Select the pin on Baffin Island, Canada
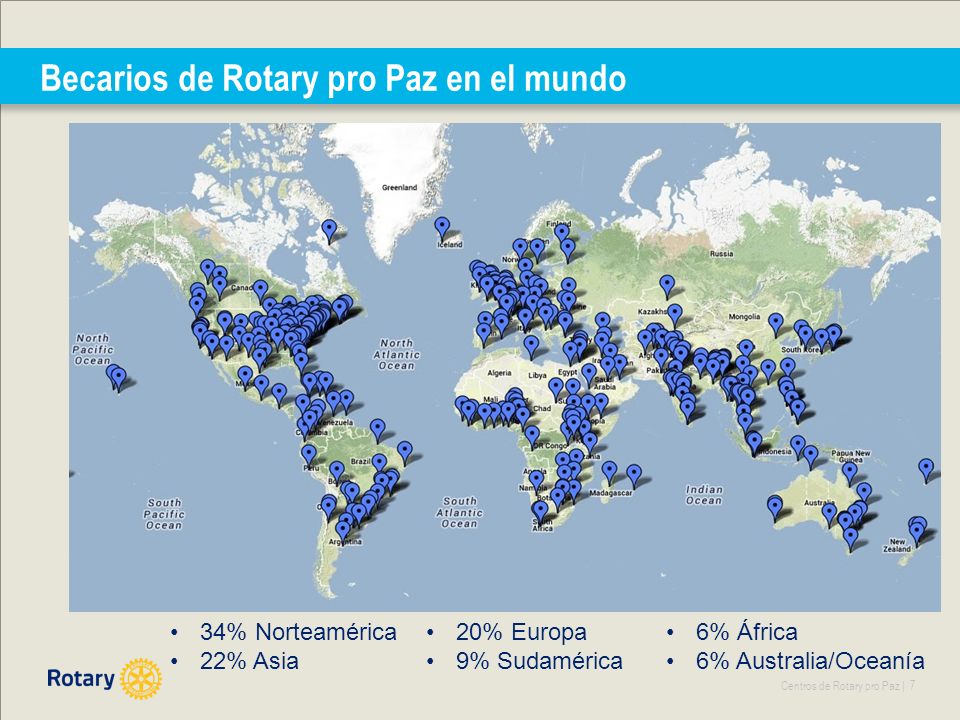 [329, 231]
